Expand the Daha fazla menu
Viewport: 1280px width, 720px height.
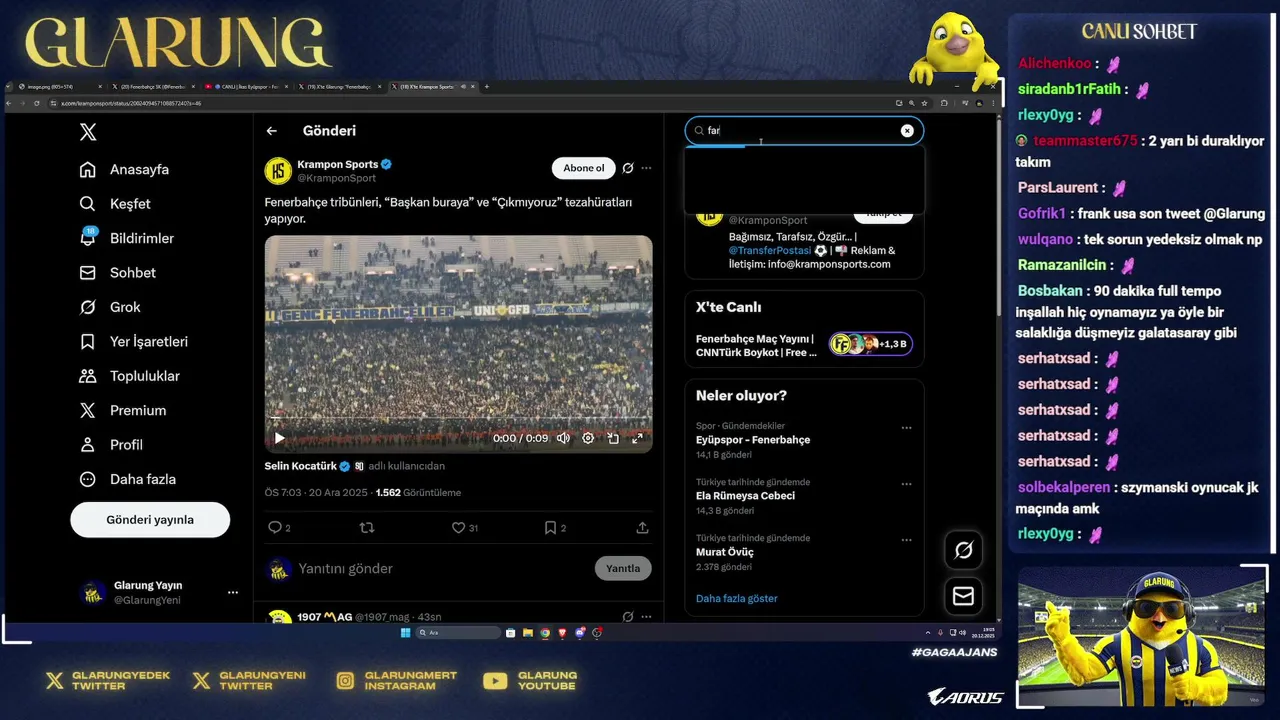(x=128, y=479)
